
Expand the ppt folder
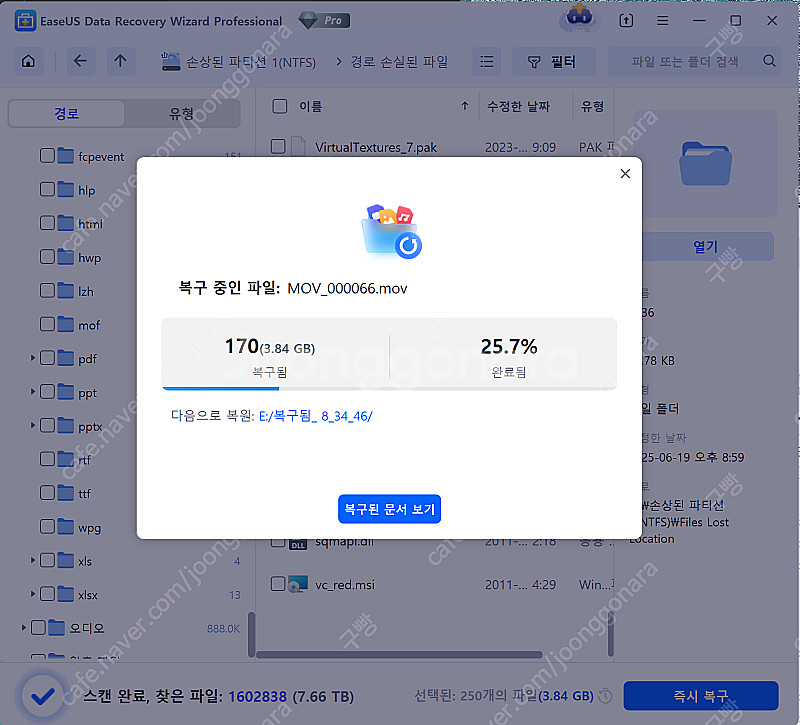33,392
